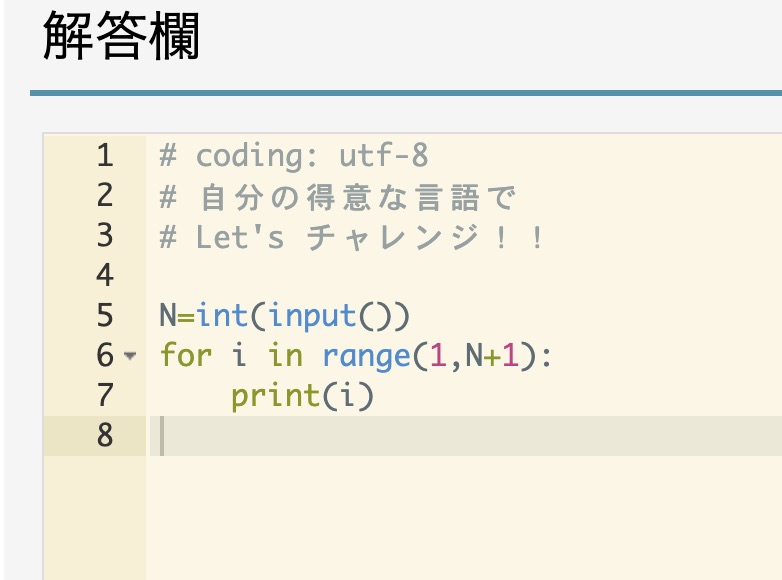Image resolution: width=782 pixels, height=580 pixels.
Task: Click the print(i) statement
Action: tap(302, 396)
